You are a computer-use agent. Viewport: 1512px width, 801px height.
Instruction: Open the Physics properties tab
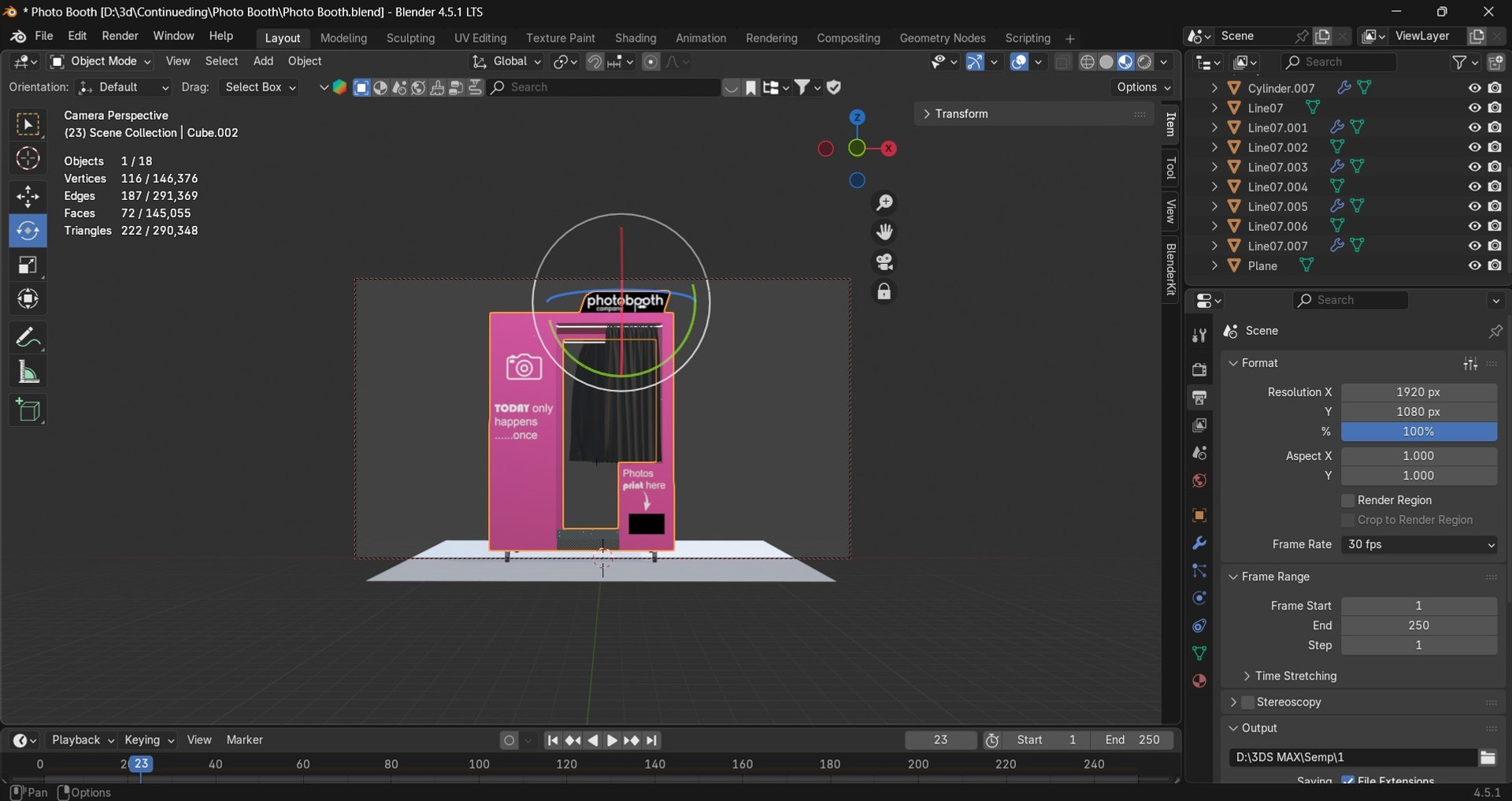point(1199,599)
